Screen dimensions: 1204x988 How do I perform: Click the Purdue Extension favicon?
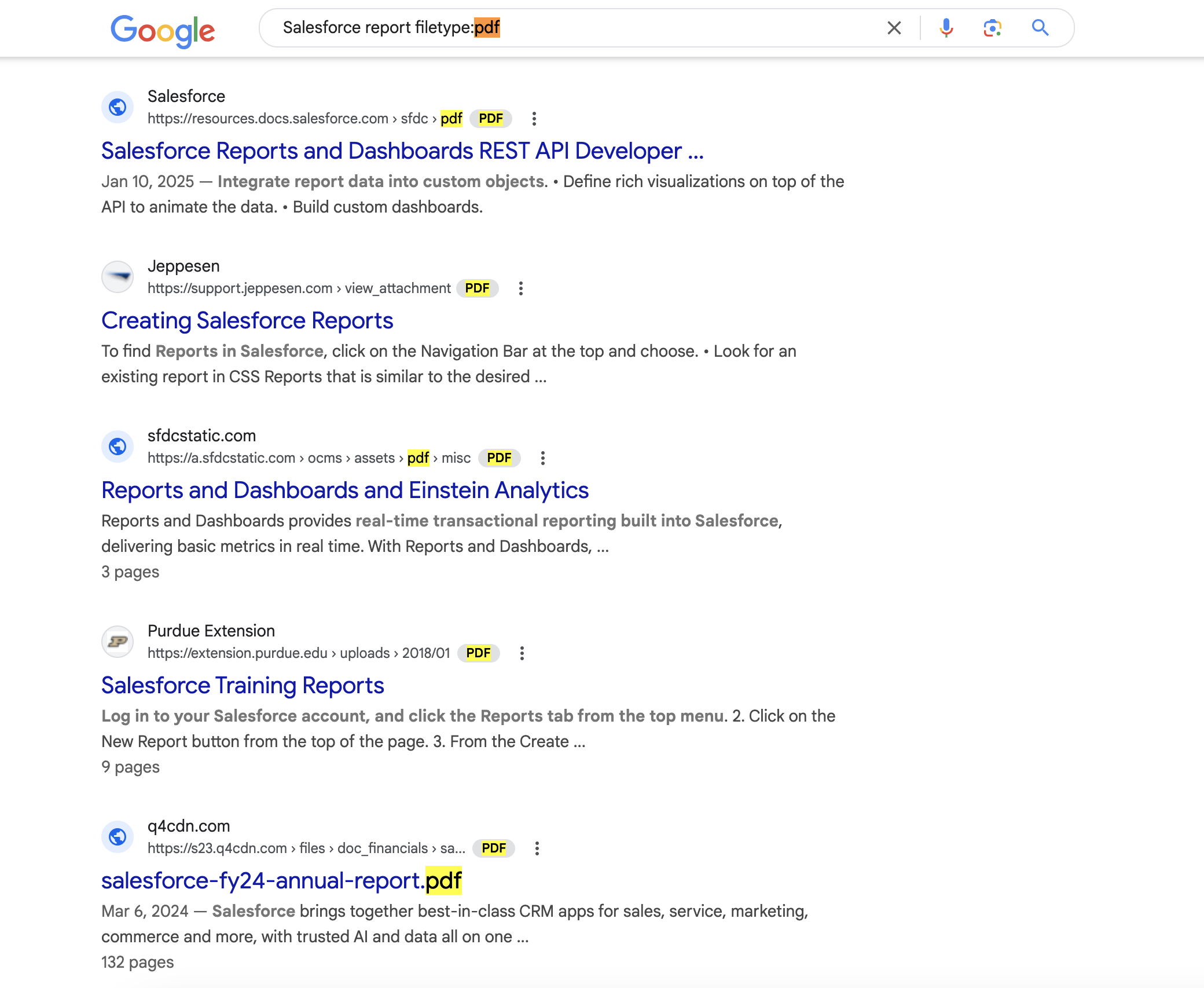[x=118, y=642]
